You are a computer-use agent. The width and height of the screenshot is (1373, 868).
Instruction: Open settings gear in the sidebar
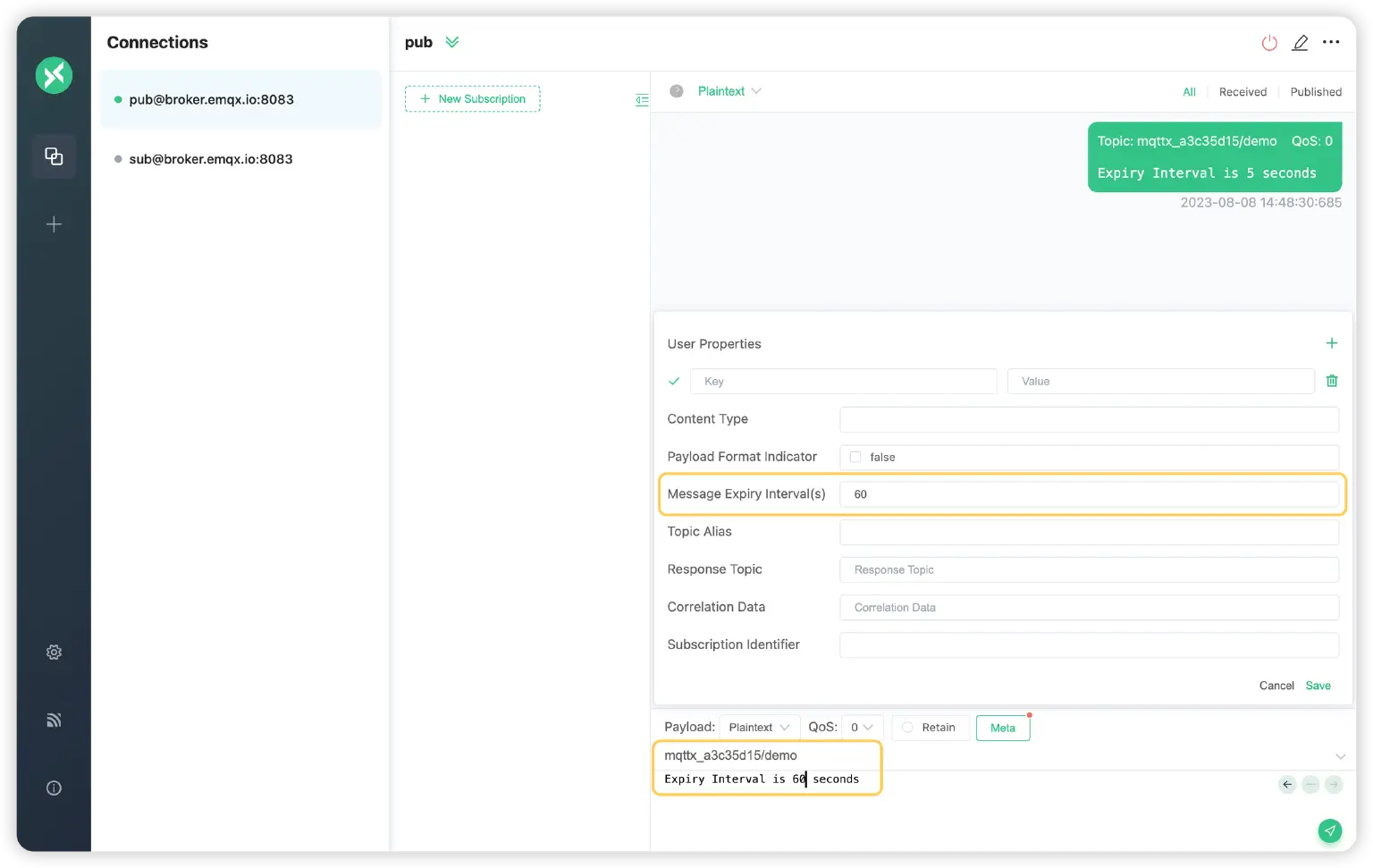pos(54,653)
